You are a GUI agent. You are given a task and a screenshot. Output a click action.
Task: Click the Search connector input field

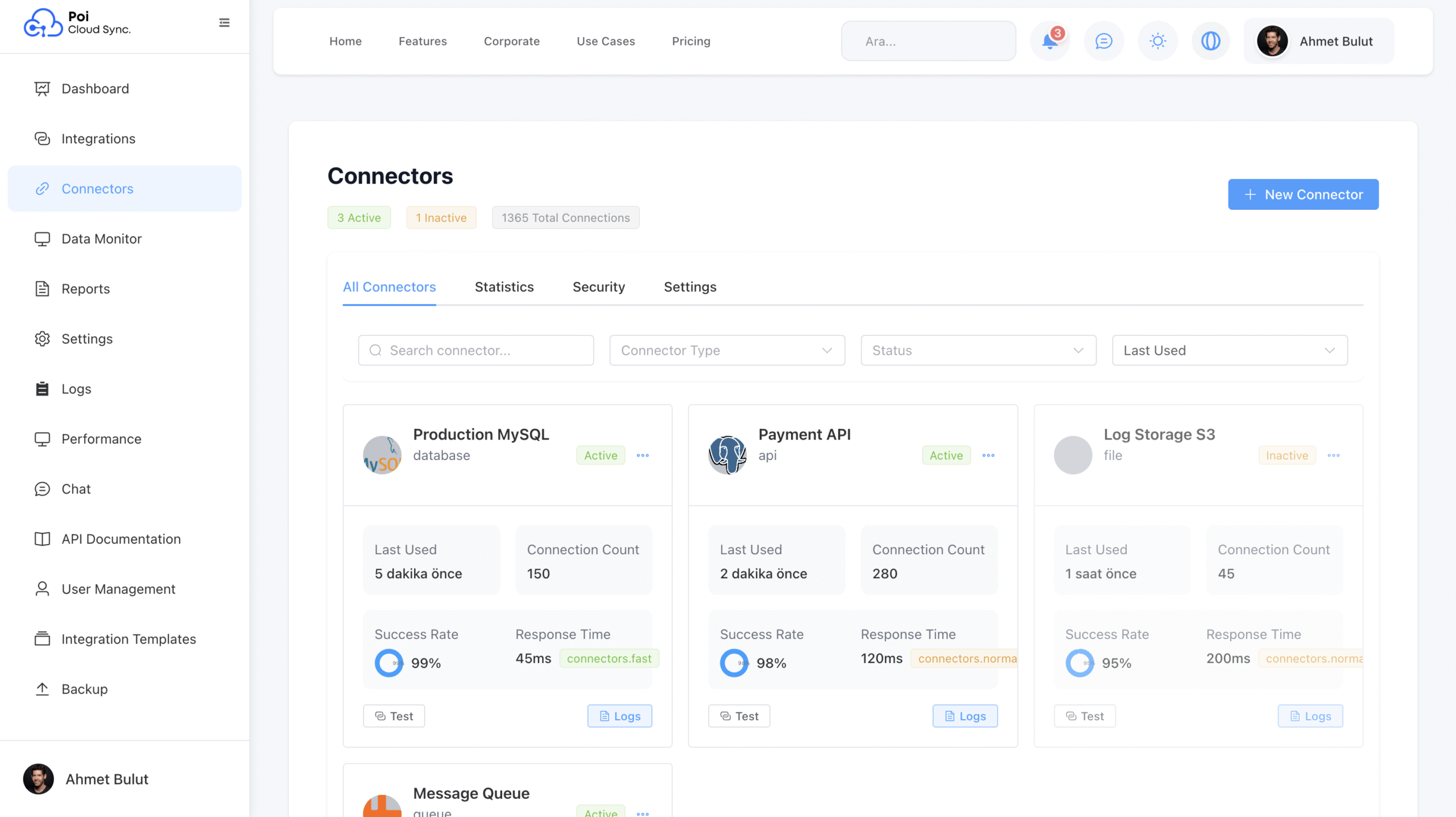pyautogui.click(x=476, y=350)
